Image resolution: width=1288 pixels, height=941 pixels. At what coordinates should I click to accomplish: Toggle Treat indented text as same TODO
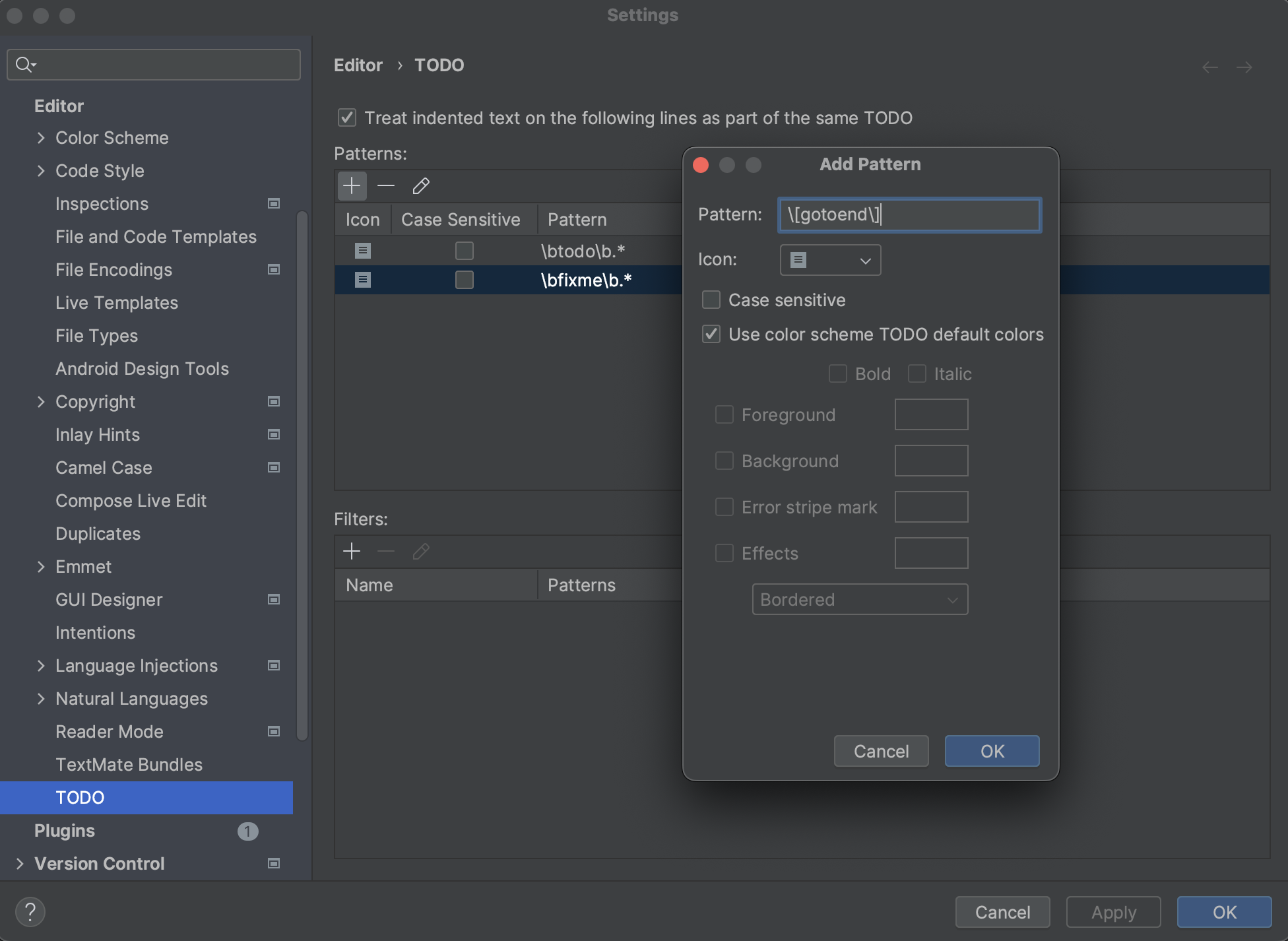(347, 118)
